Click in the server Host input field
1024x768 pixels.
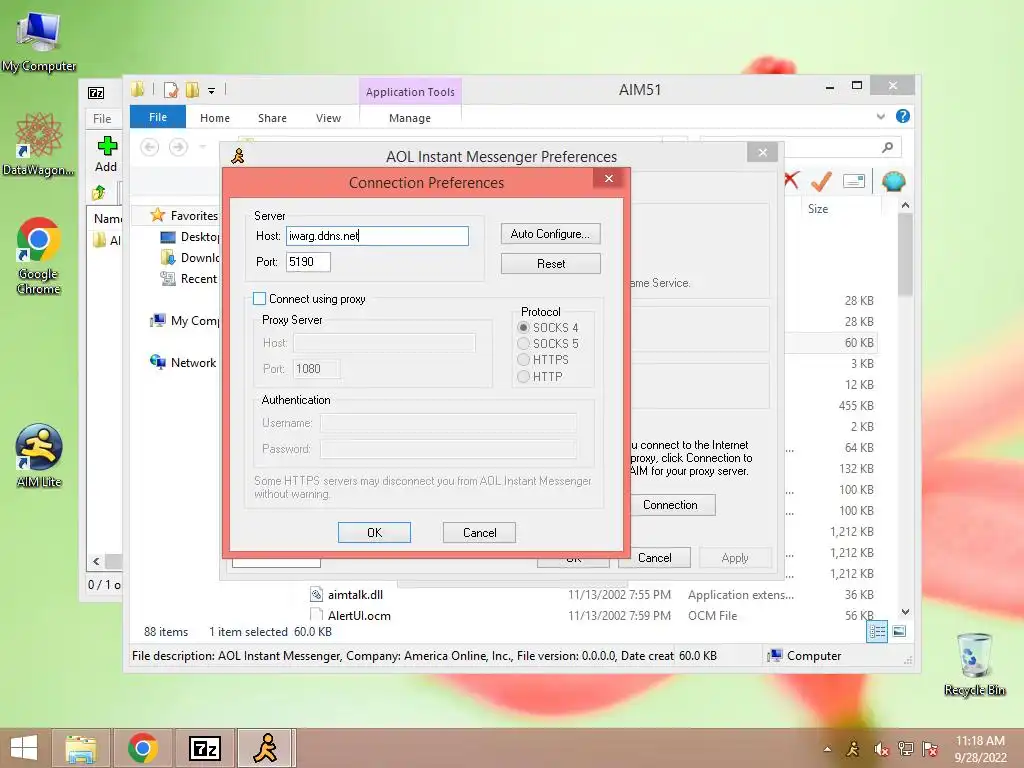point(377,236)
